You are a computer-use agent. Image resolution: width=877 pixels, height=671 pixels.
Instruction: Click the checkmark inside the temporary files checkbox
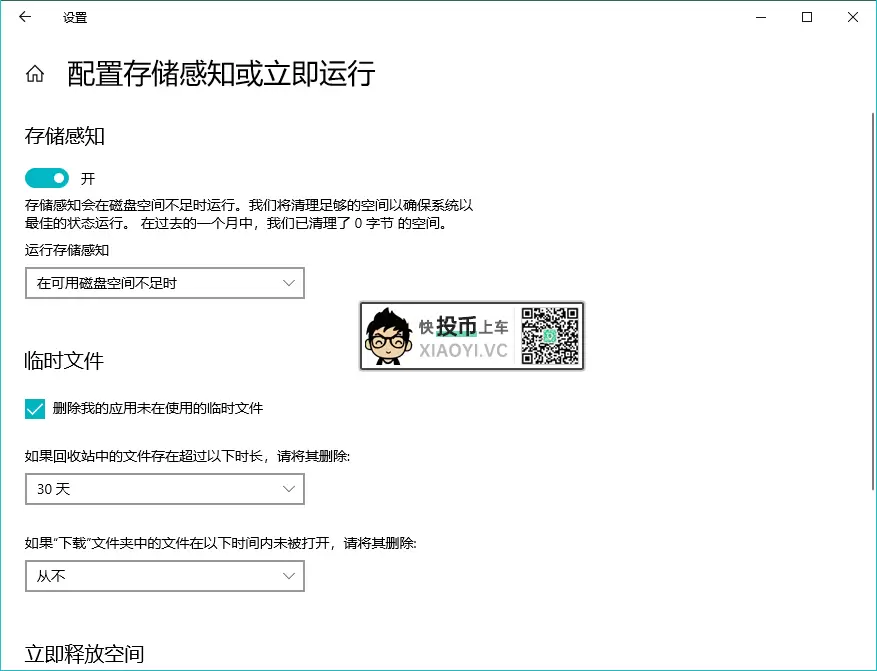click(34, 408)
